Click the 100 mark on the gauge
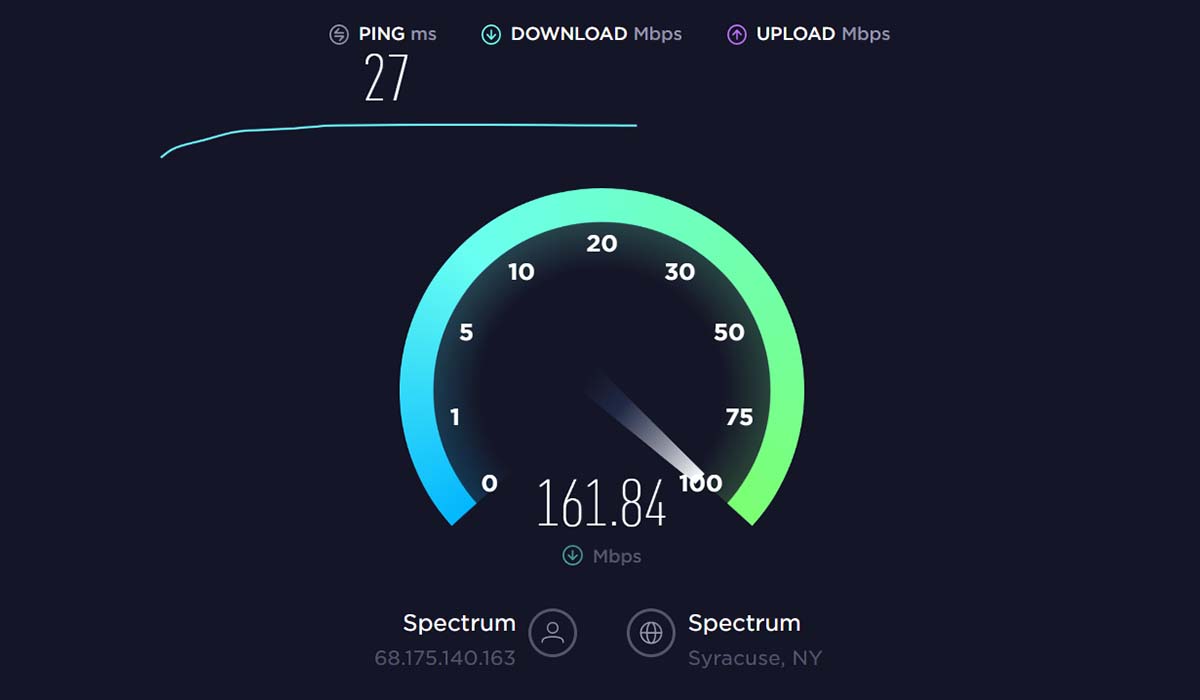 pyautogui.click(x=700, y=483)
